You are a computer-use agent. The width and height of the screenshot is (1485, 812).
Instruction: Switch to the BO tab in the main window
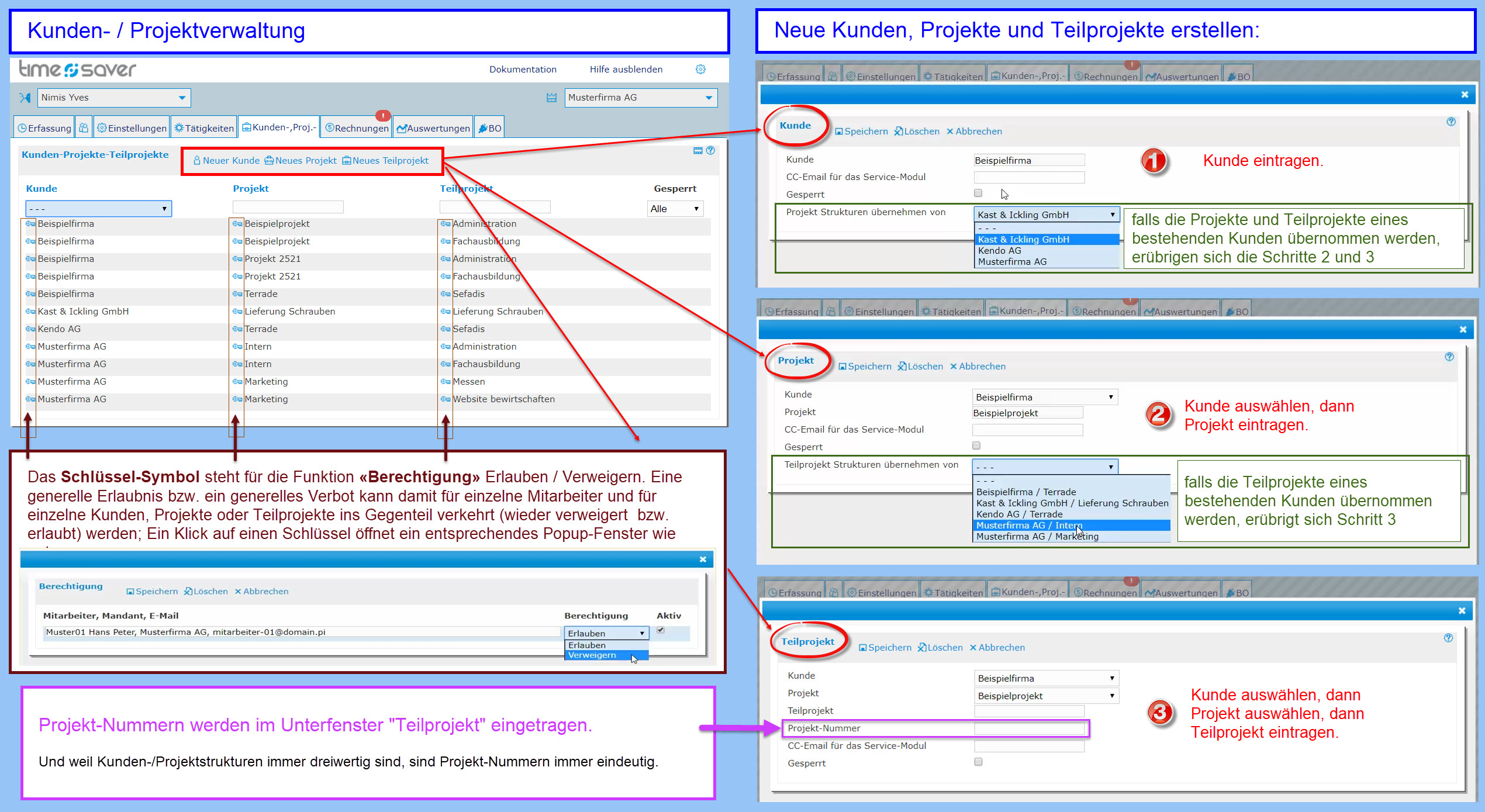pyautogui.click(x=489, y=128)
